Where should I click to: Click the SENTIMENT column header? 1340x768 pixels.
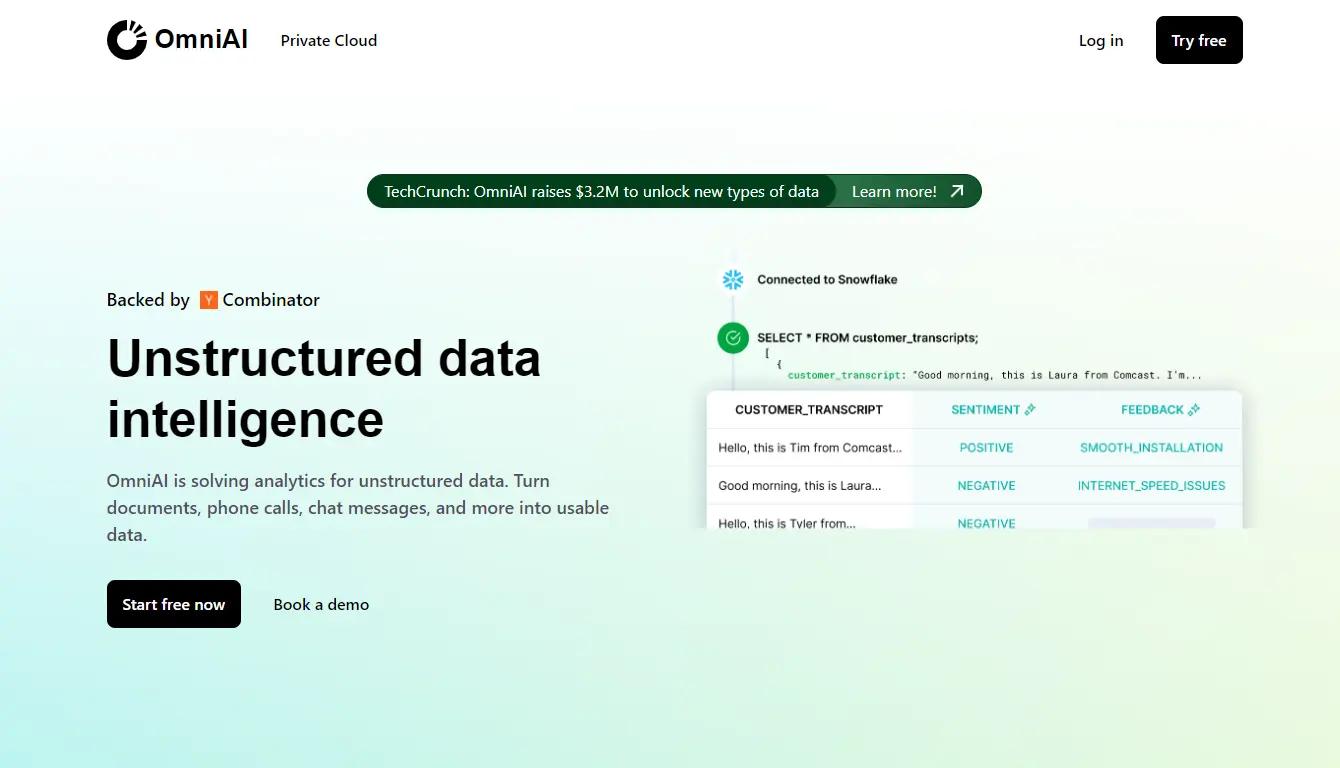point(985,410)
